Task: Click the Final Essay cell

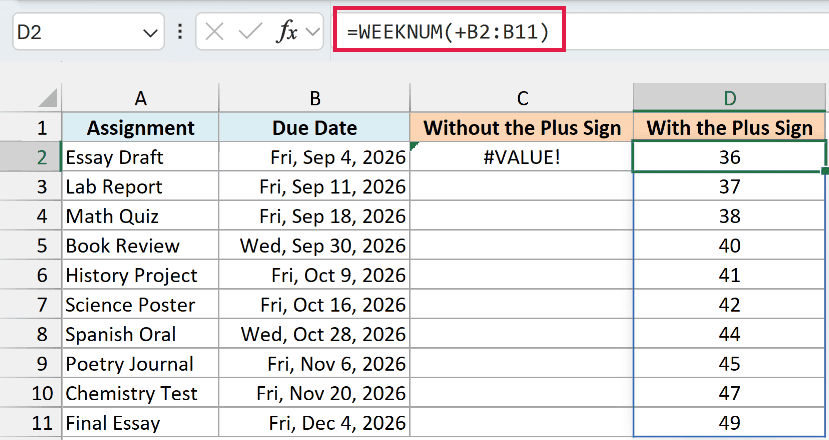Action: click(140, 423)
